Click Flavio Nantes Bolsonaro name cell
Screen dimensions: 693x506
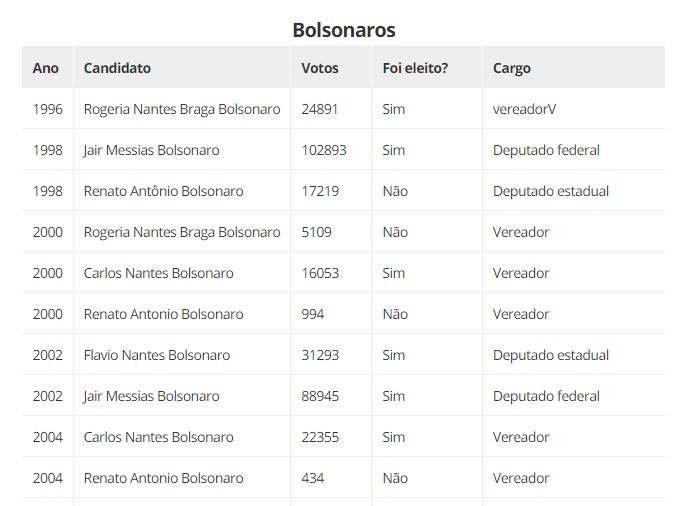pyautogui.click(x=157, y=355)
